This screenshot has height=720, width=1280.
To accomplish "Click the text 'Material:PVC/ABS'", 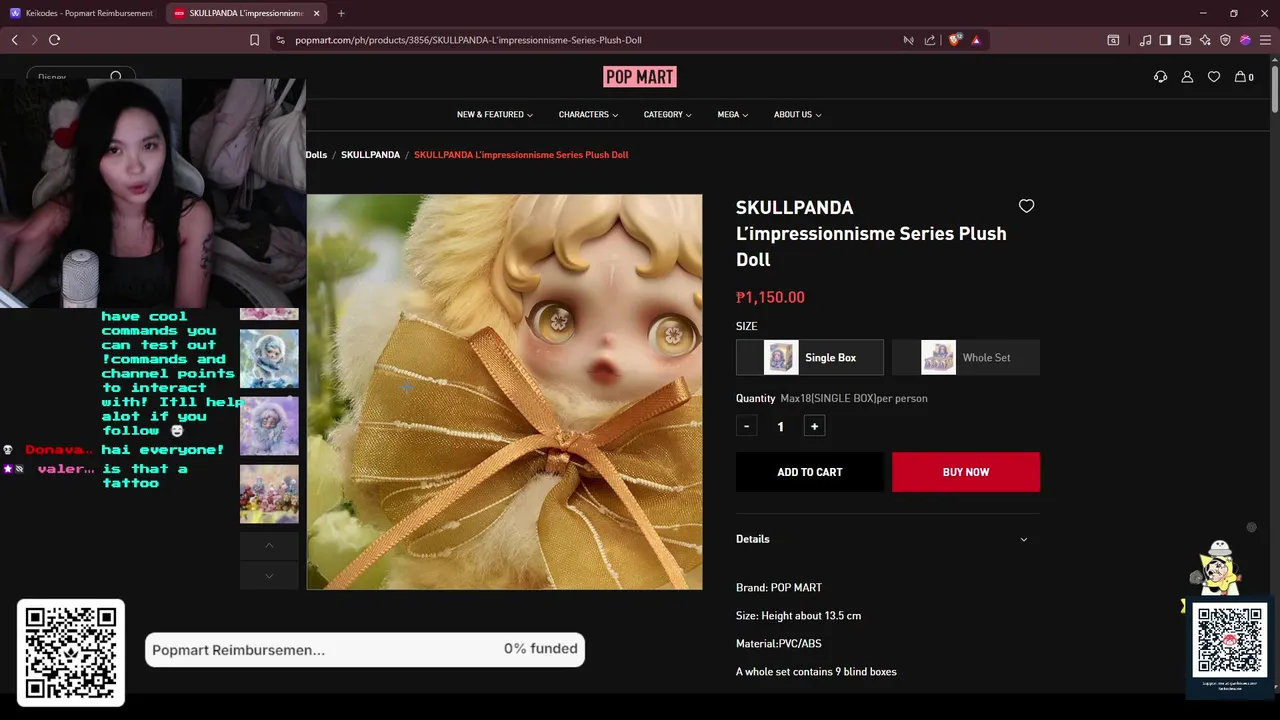I will (778, 644).
